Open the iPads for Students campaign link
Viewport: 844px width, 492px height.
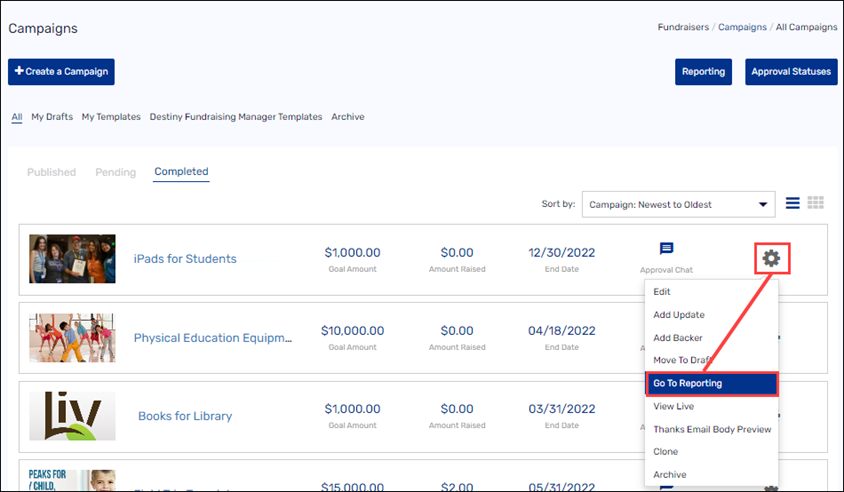(x=185, y=259)
